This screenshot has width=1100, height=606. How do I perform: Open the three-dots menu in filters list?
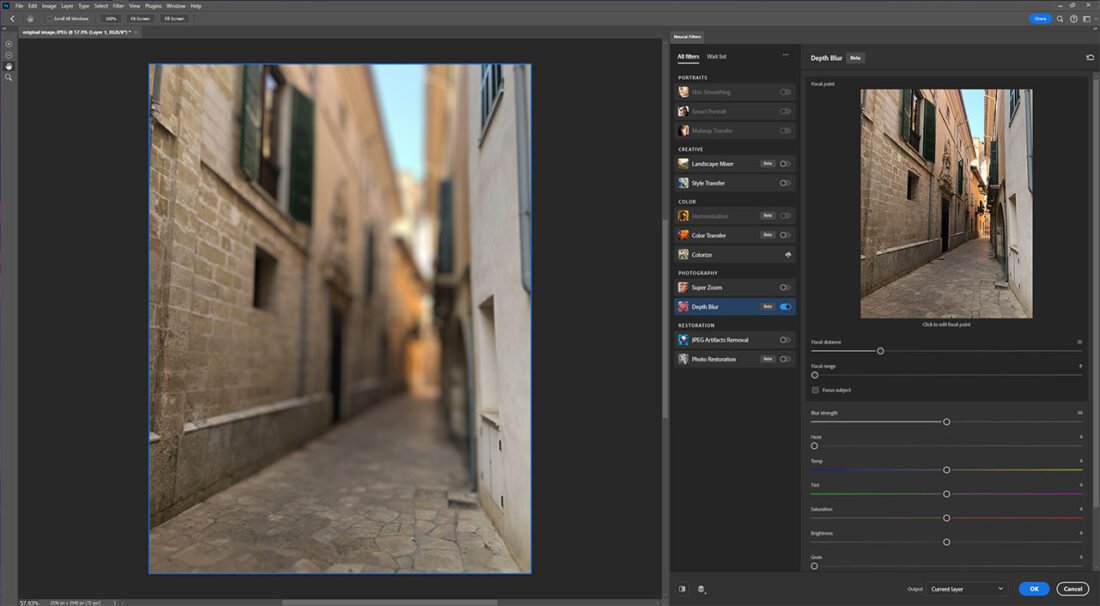[x=785, y=55]
